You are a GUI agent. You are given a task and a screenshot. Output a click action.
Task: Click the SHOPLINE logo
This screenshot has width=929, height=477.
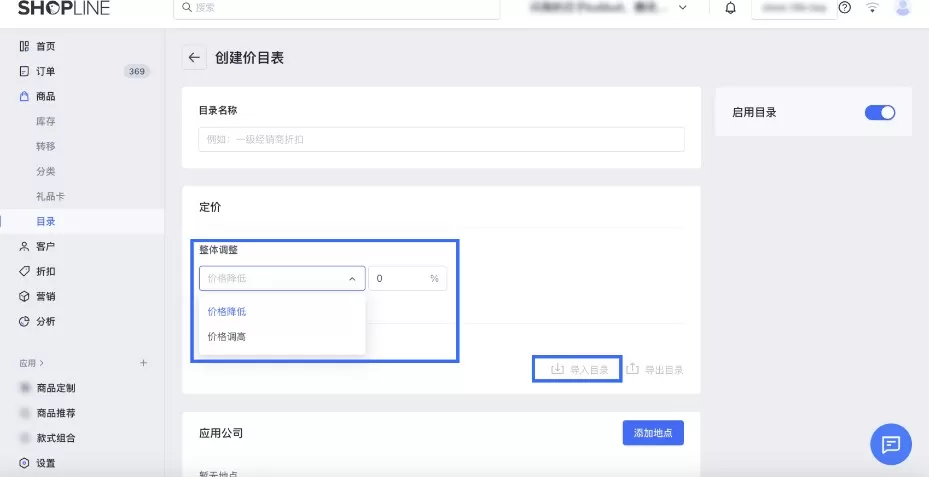(x=63, y=8)
